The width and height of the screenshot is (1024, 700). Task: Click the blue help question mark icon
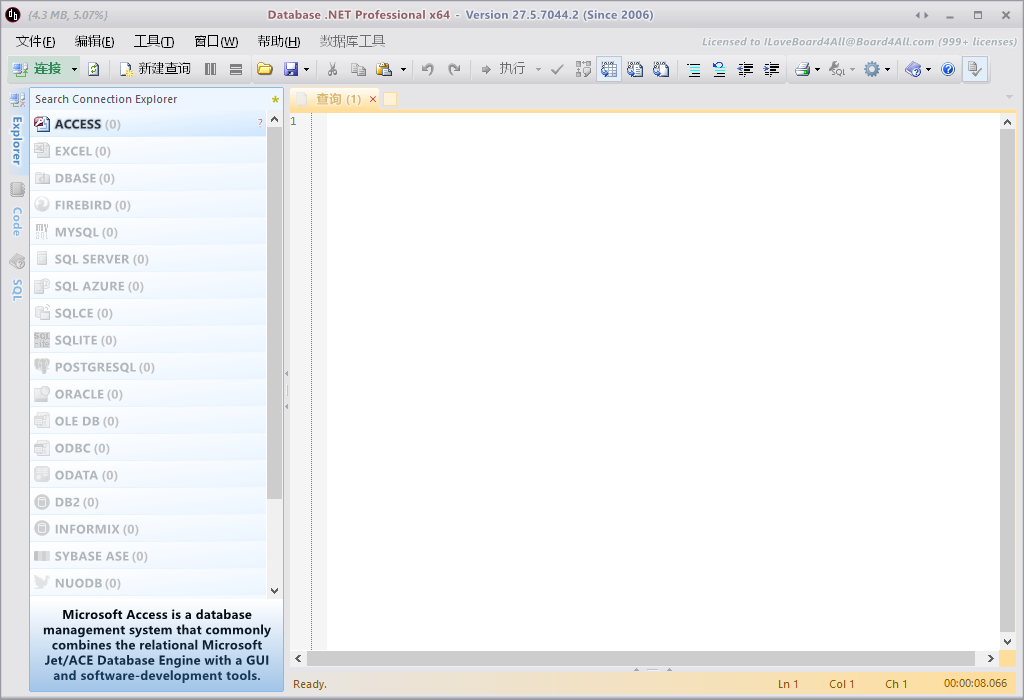(948, 69)
